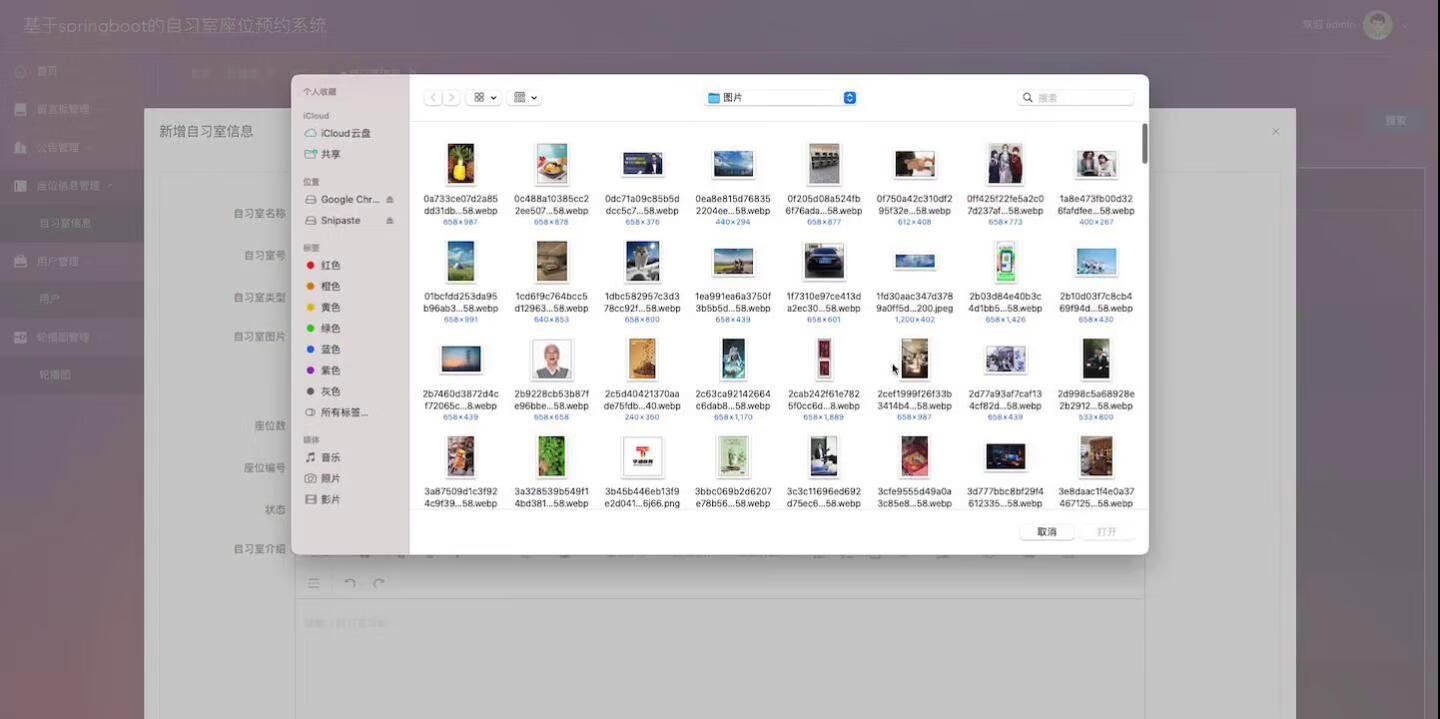Select the car image 1f7310e97ce413d

(824, 261)
